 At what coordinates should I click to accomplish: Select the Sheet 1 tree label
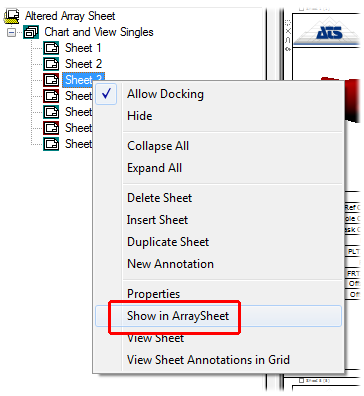pyautogui.click(x=83, y=48)
